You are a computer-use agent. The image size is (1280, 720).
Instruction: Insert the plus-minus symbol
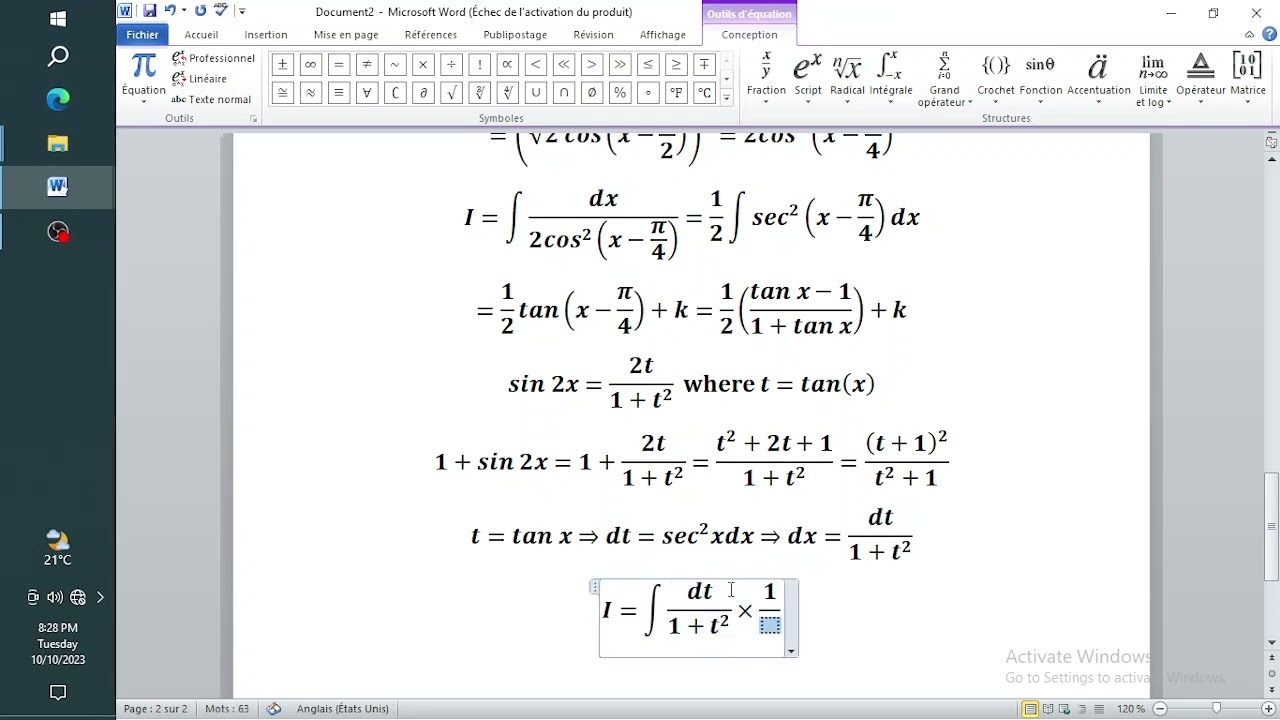click(x=283, y=65)
